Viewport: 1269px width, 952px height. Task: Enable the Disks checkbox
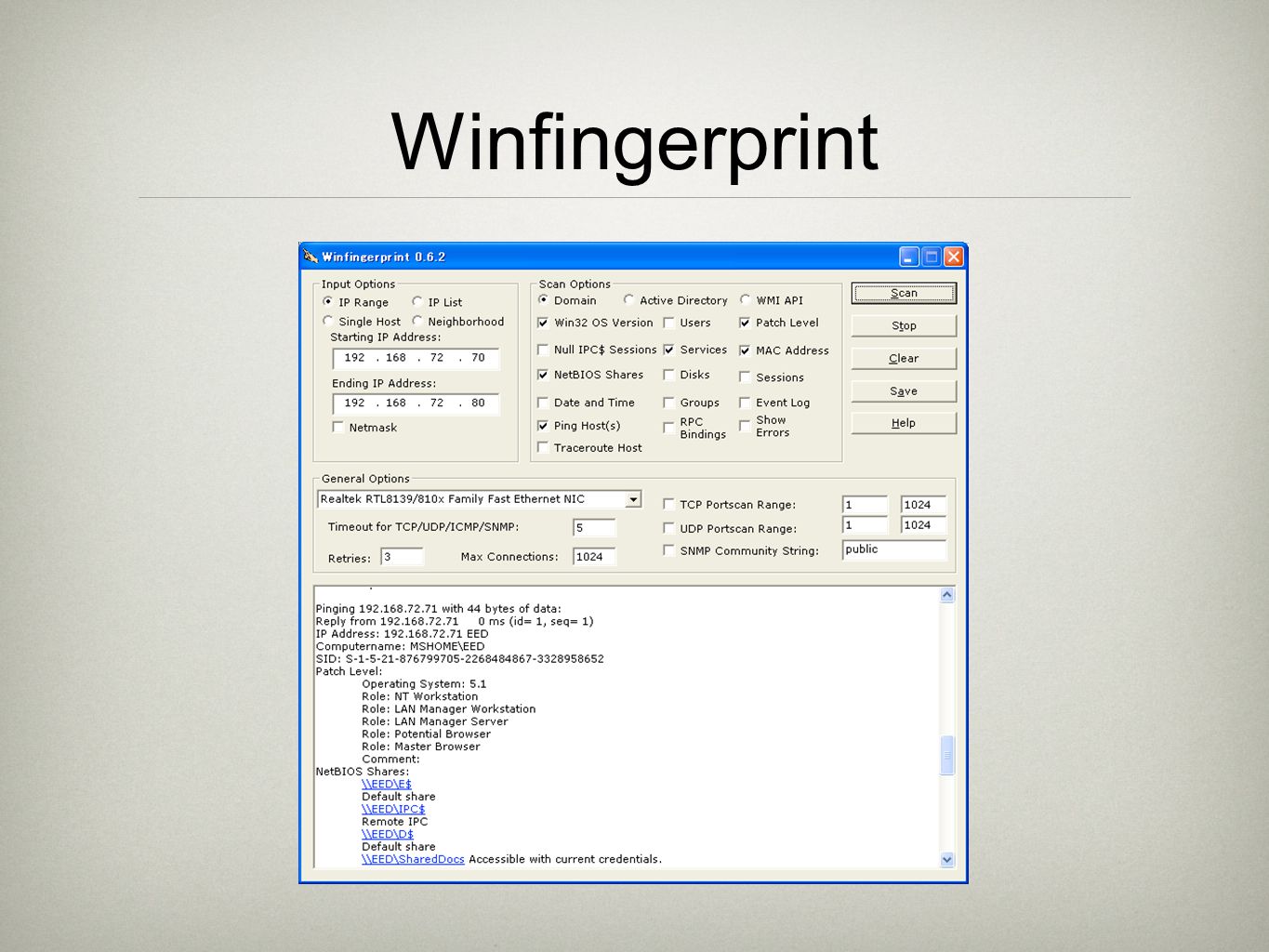[668, 375]
